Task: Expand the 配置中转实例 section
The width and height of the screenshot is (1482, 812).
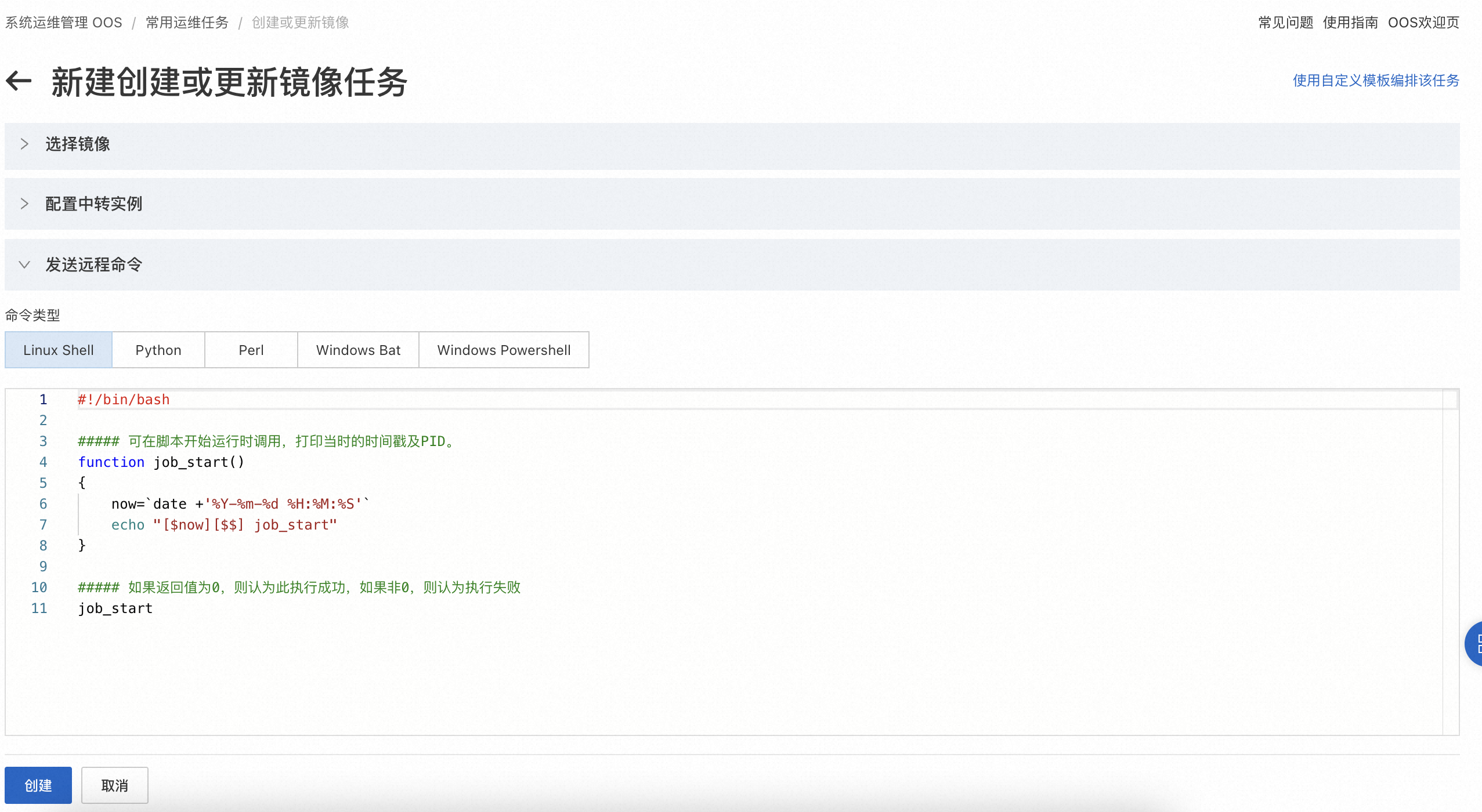Action: click(x=93, y=204)
